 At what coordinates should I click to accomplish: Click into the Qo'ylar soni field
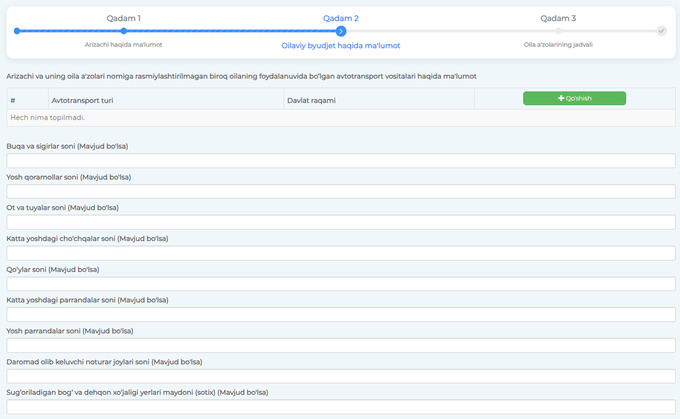(341, 284)
